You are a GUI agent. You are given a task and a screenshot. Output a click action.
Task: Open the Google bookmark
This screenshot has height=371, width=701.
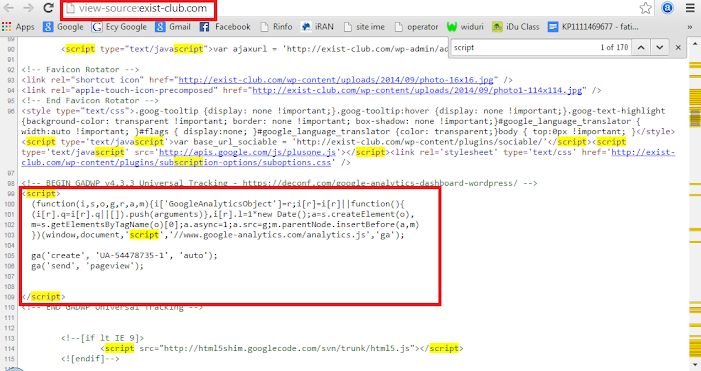(x=63, y=27)
